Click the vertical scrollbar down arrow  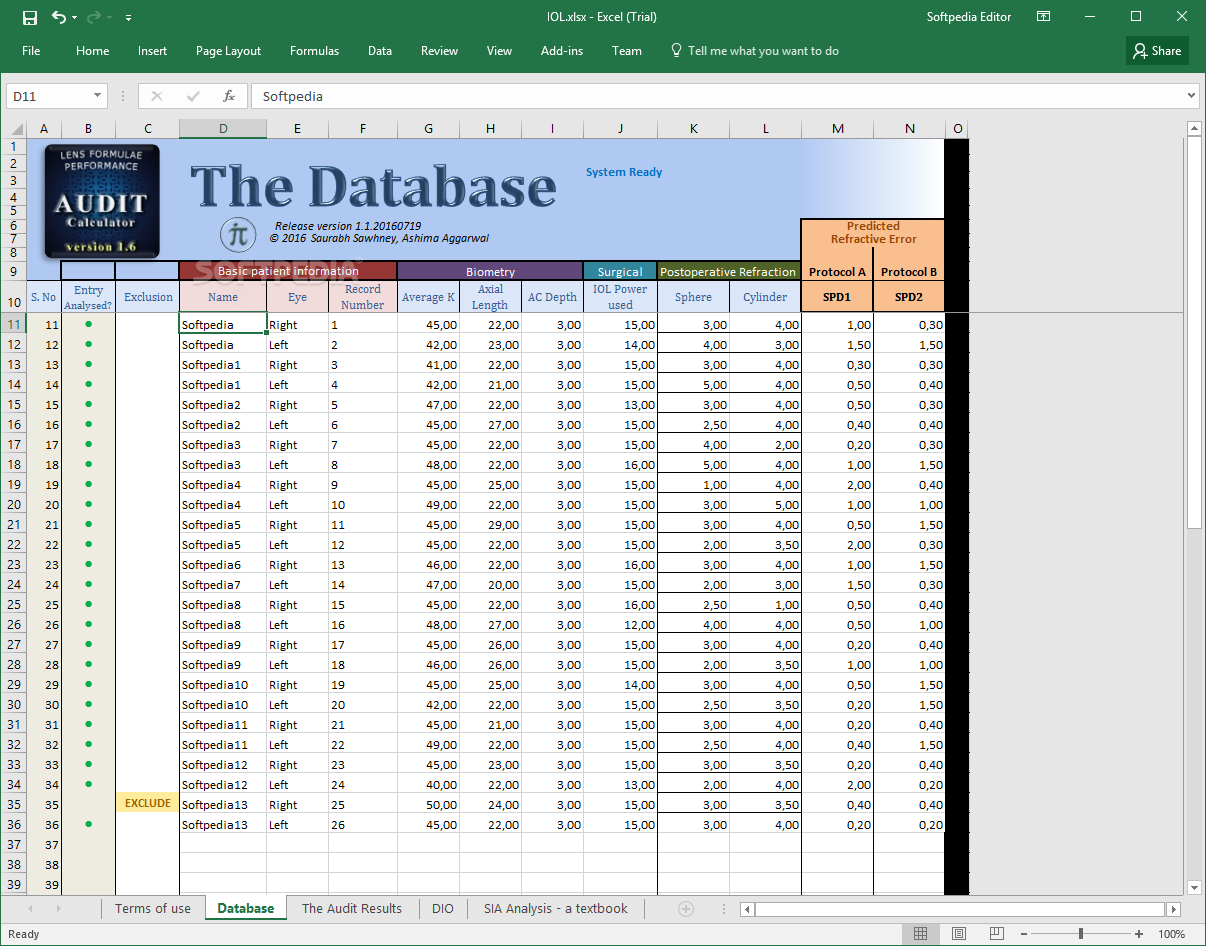pos(1194,887)
